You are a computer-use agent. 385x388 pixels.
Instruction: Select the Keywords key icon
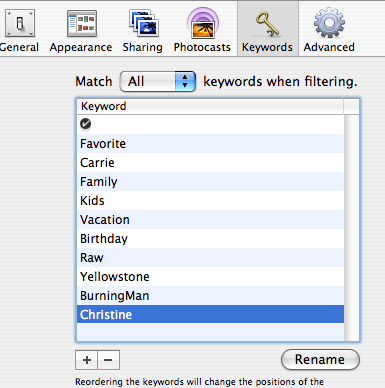pos(268,24)
